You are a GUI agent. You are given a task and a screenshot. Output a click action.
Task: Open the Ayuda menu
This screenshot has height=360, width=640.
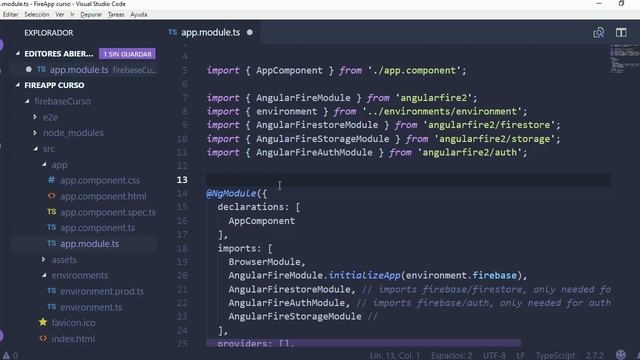click(x=139, y=14)
